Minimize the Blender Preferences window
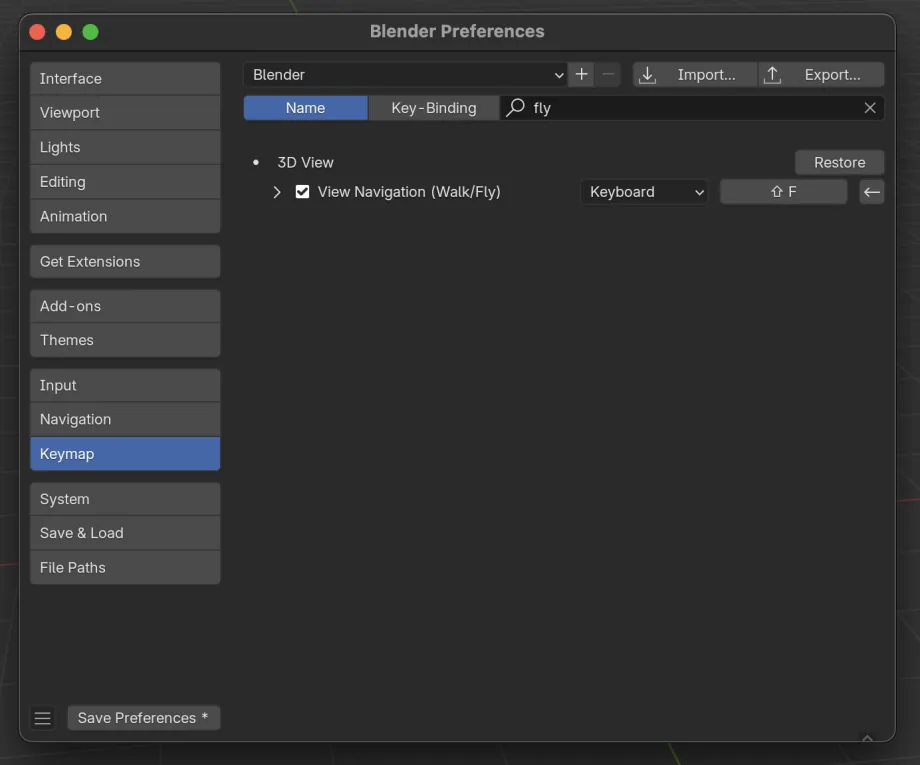The width and height of the screenshot is (920, 765). point(64,32)
